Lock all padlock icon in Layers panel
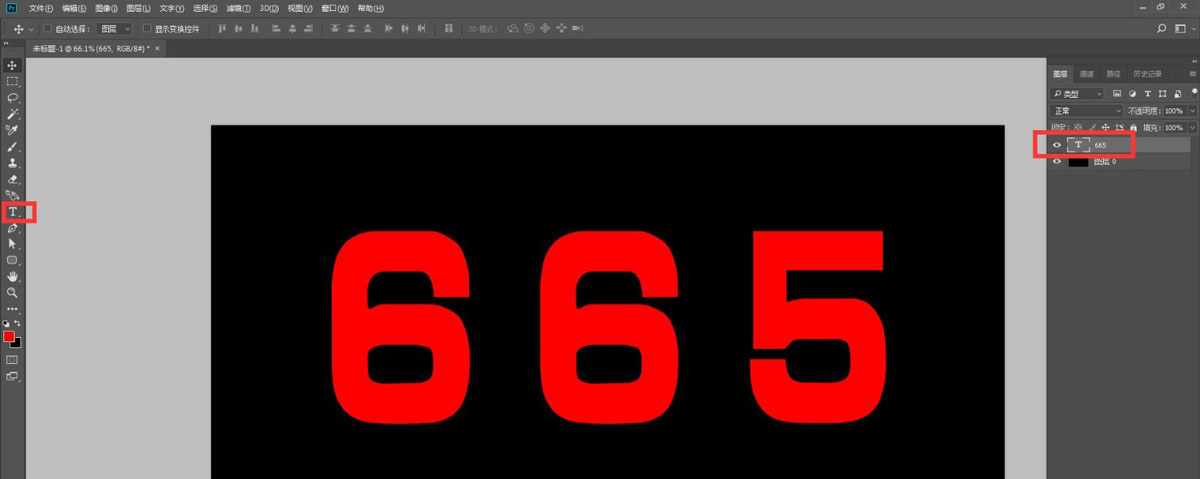This screenshot has height=479, width=1200. coord(1132,127)
